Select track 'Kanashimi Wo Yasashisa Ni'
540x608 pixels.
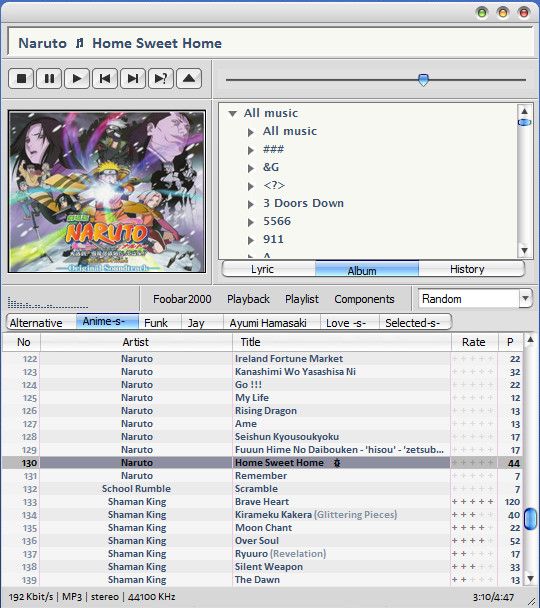click(x=262, y=372)
